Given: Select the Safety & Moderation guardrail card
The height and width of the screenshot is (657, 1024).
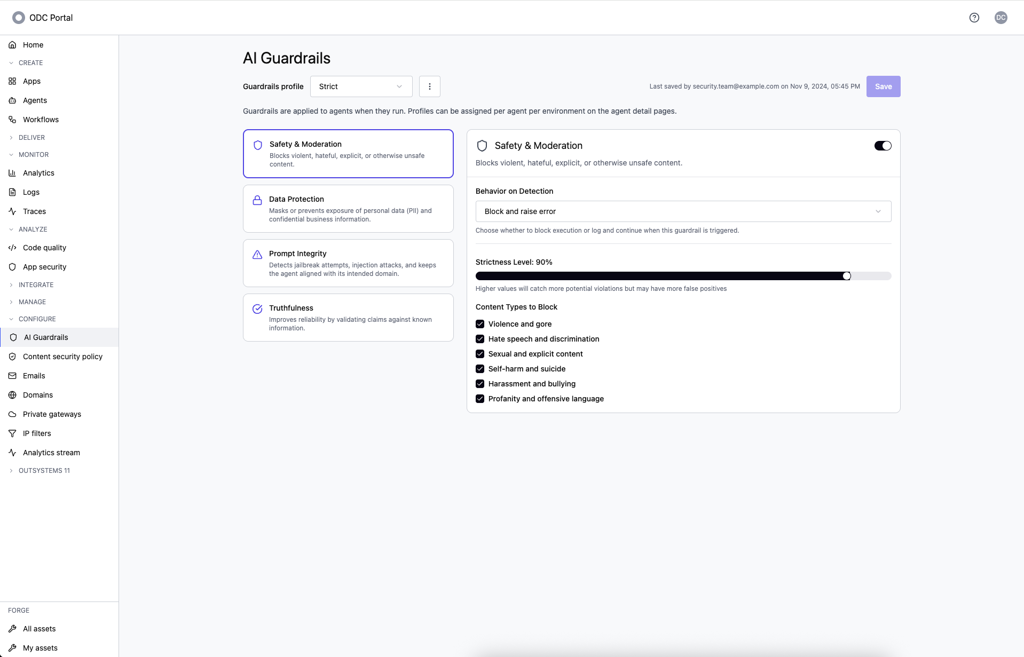Looking at the screenshot, I should (348, 153).
